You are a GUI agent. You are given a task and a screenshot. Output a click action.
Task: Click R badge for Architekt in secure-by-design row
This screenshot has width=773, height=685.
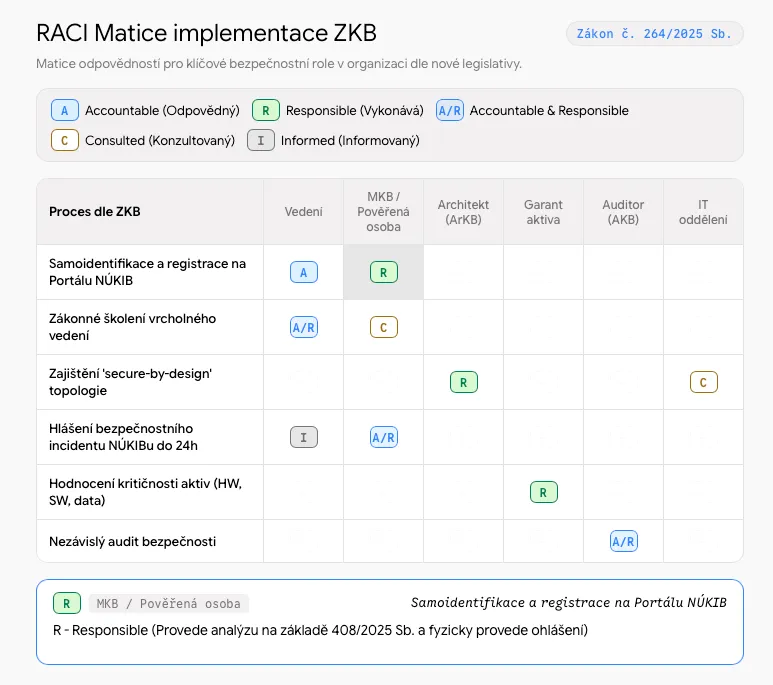(463, 382)
